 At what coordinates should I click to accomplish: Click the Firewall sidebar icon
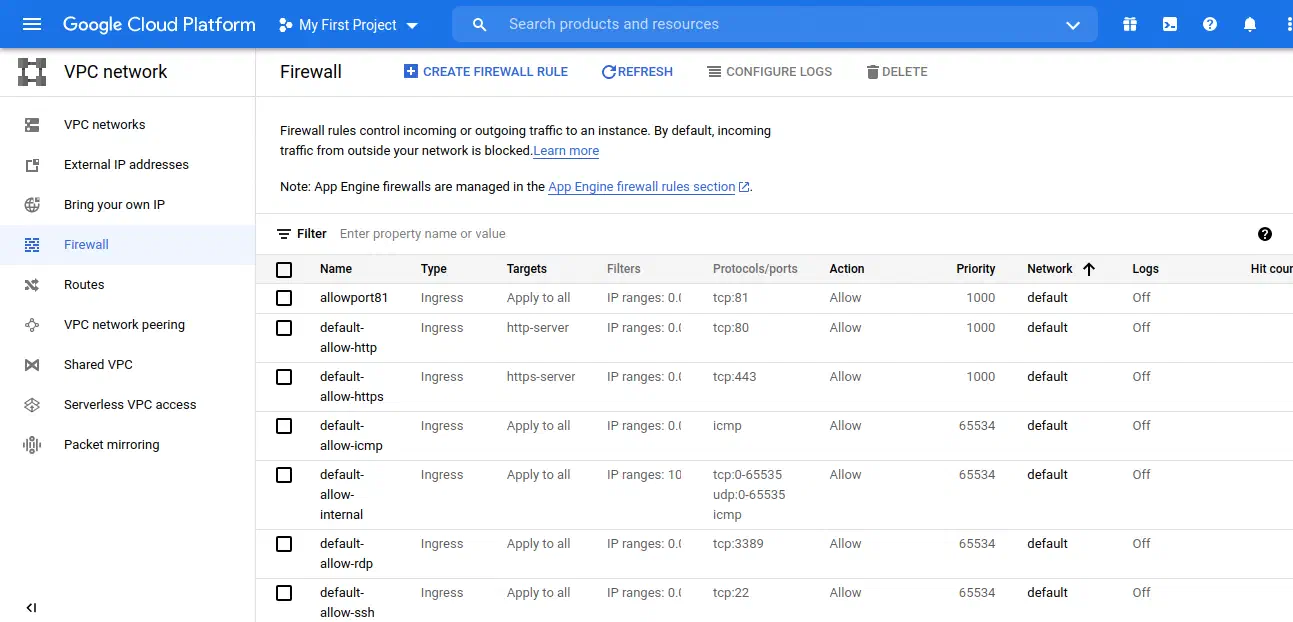point(32,245)
